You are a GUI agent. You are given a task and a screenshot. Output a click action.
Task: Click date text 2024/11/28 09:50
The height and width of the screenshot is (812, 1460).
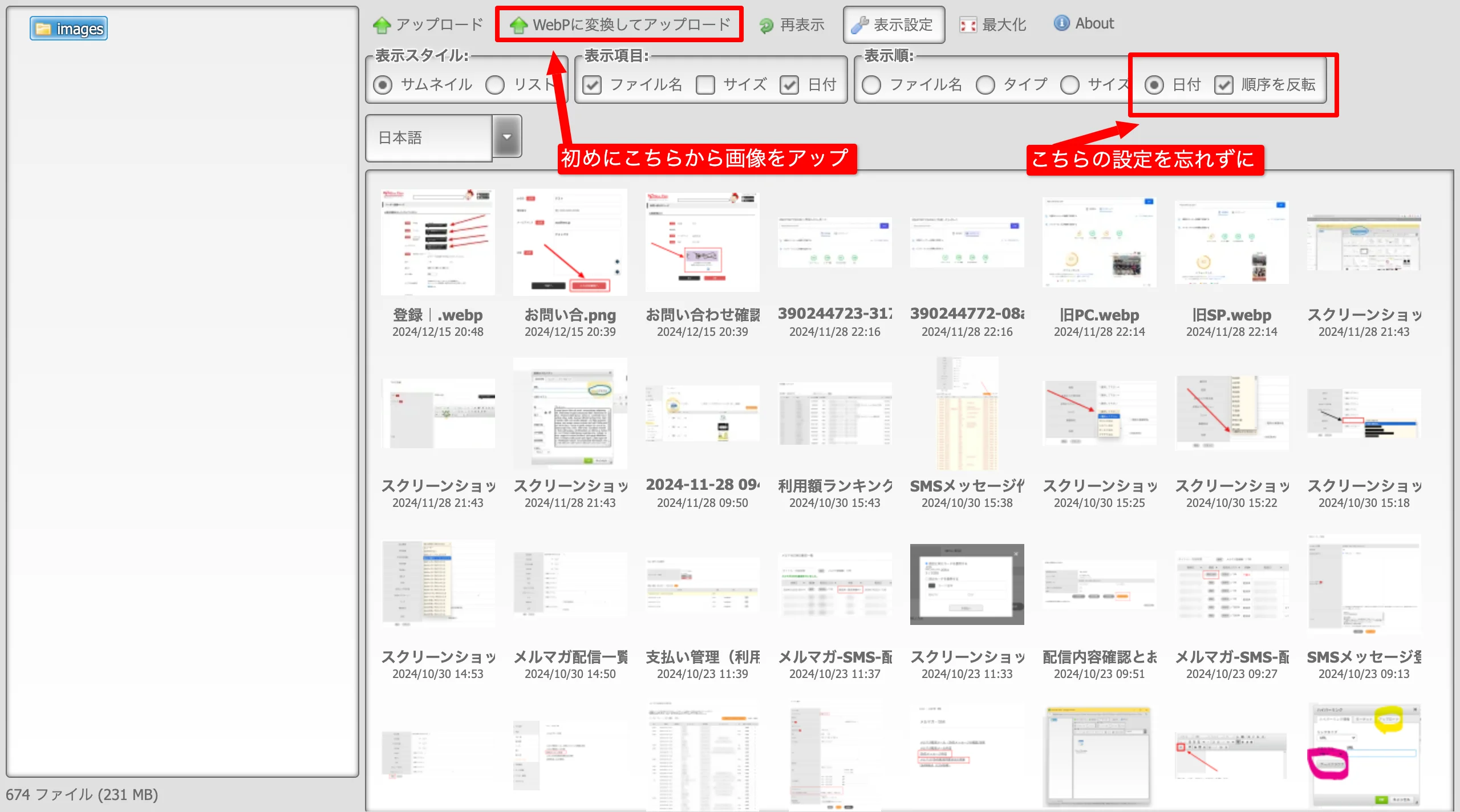pyautogui.click(x=703, y=503)
